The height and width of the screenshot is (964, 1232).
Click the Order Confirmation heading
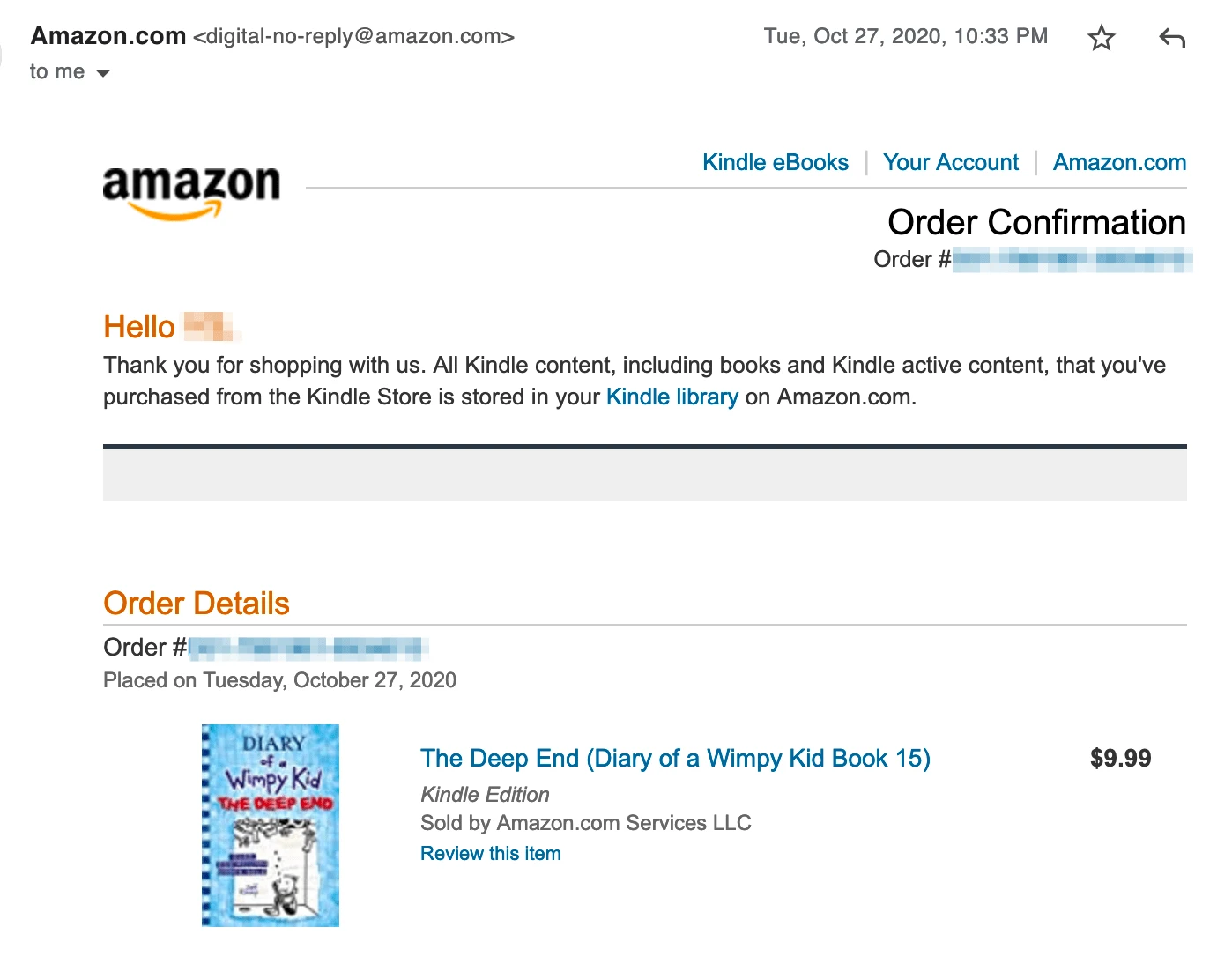(1036, 222)
